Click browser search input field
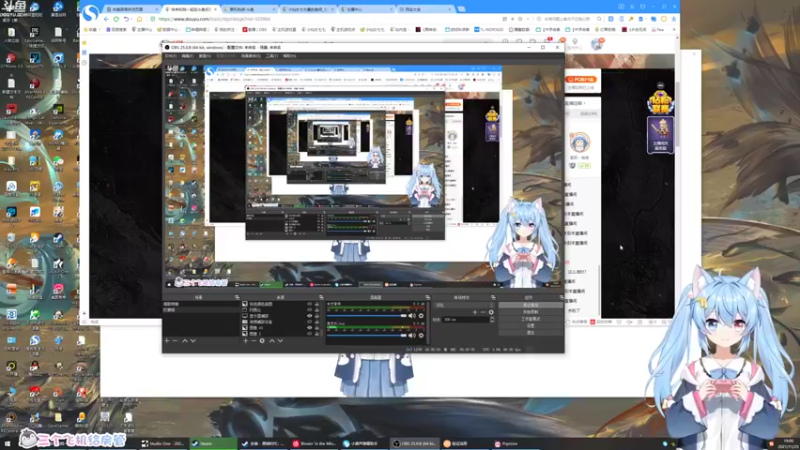 coord(565,19)
